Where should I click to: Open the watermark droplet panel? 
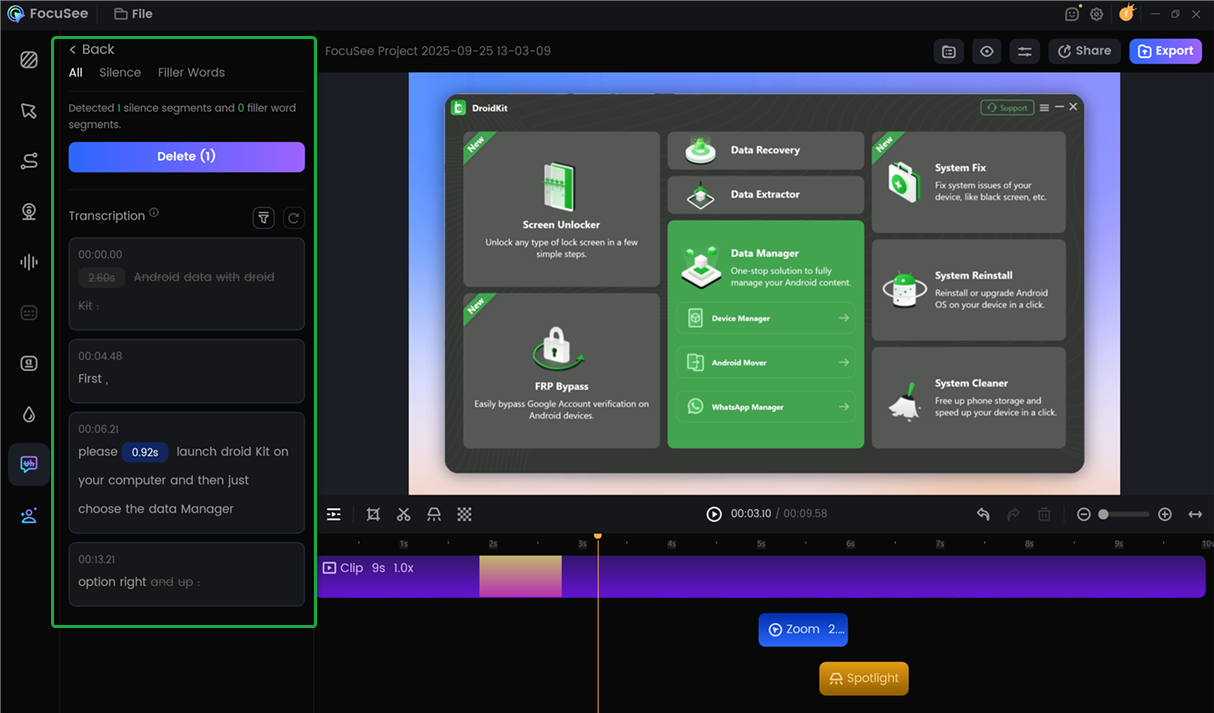tap(29, 414)
